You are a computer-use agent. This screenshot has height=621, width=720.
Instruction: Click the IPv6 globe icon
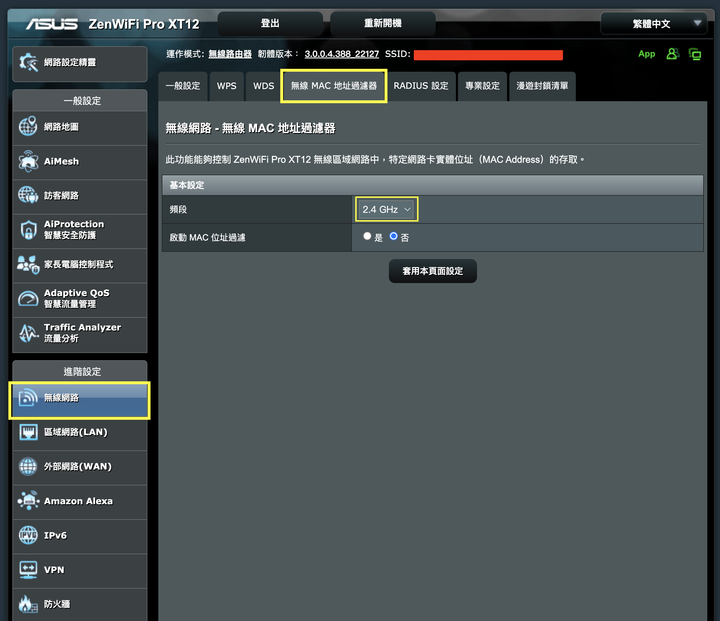(28, 535)
